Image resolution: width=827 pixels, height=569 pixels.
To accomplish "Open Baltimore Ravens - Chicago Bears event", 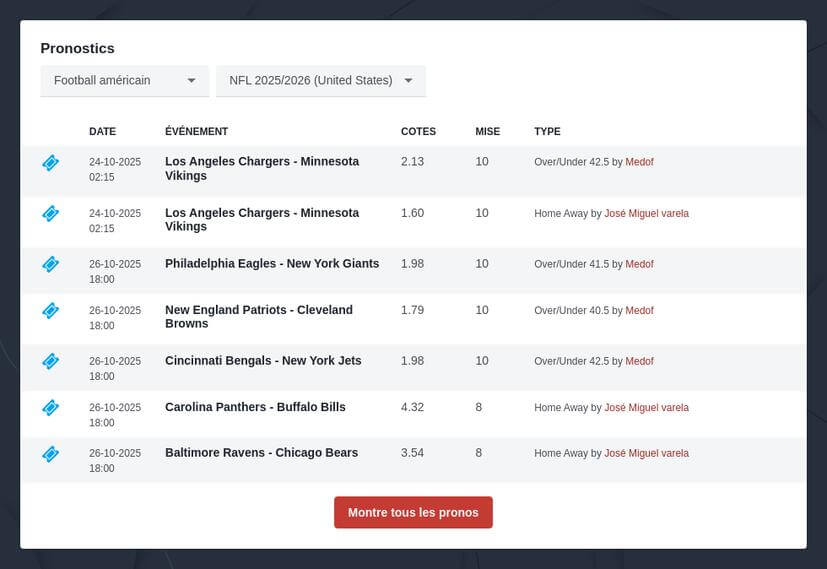I will pos(261,453).
